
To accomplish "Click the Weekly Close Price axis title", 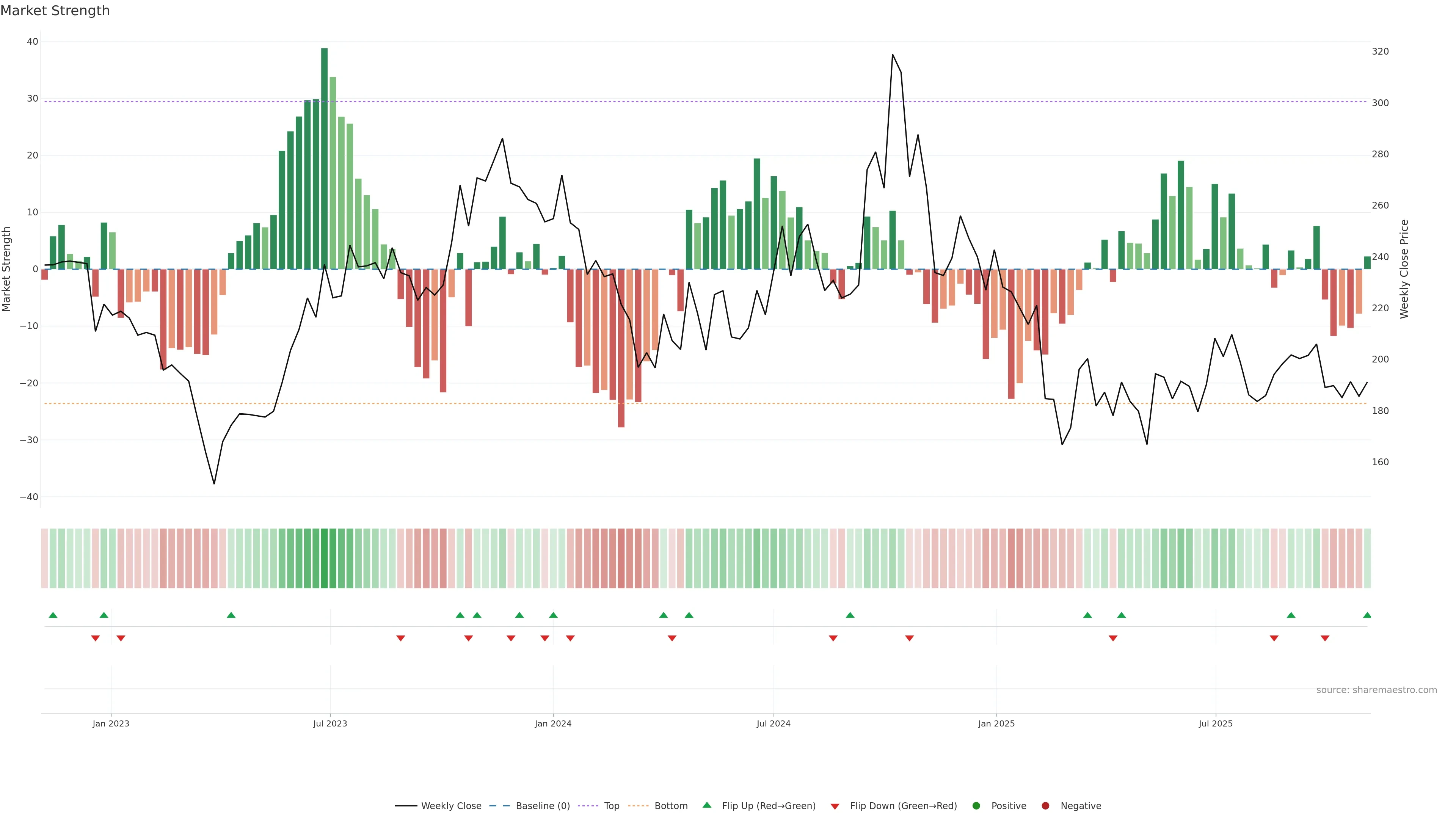I will click(x=1404, y=269).
